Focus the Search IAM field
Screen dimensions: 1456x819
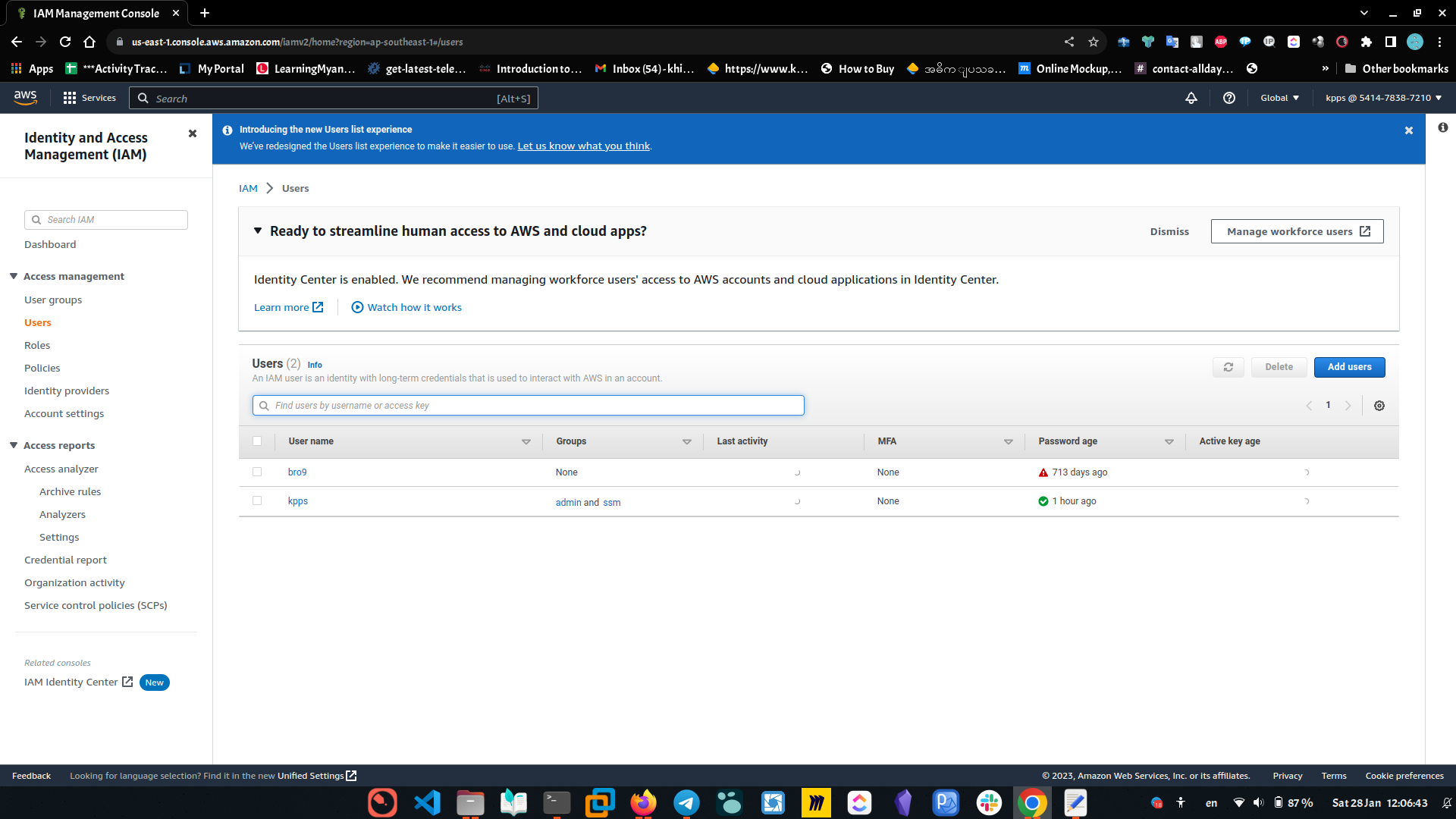tap(106, 220)
